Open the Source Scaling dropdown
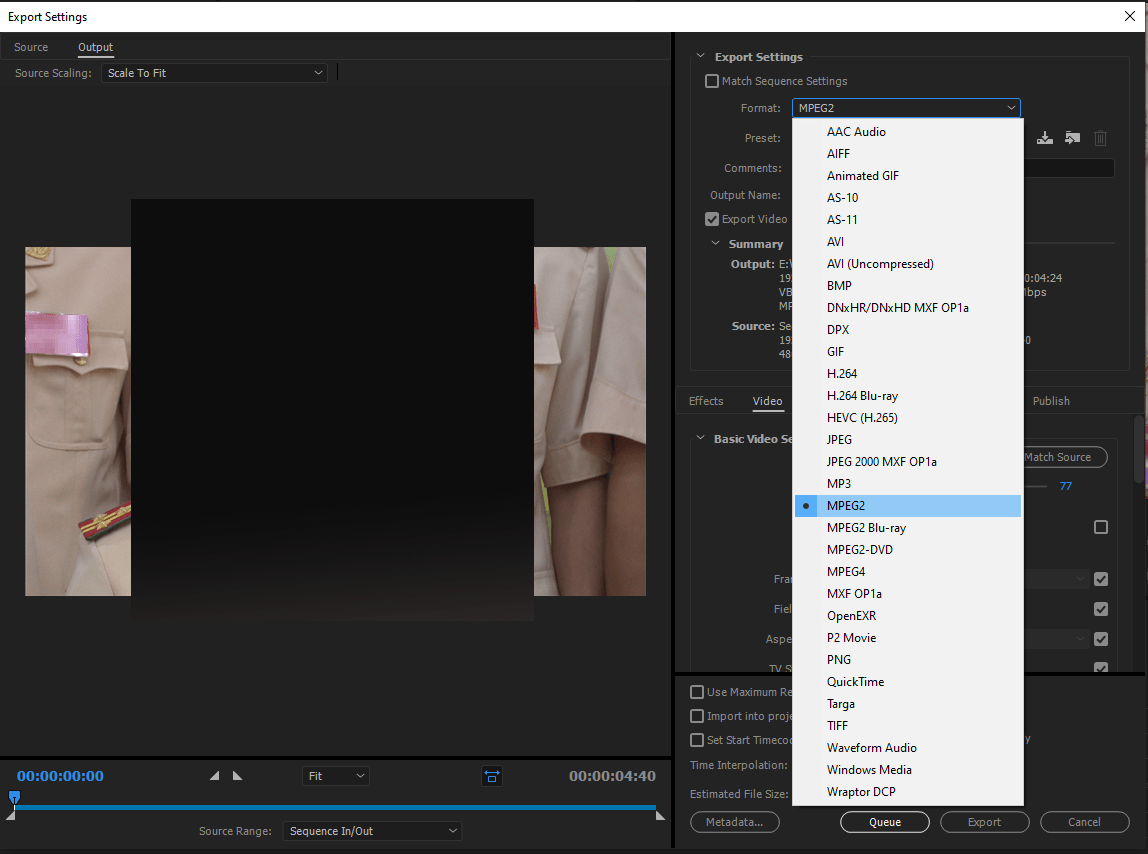 tap(214, 73)
